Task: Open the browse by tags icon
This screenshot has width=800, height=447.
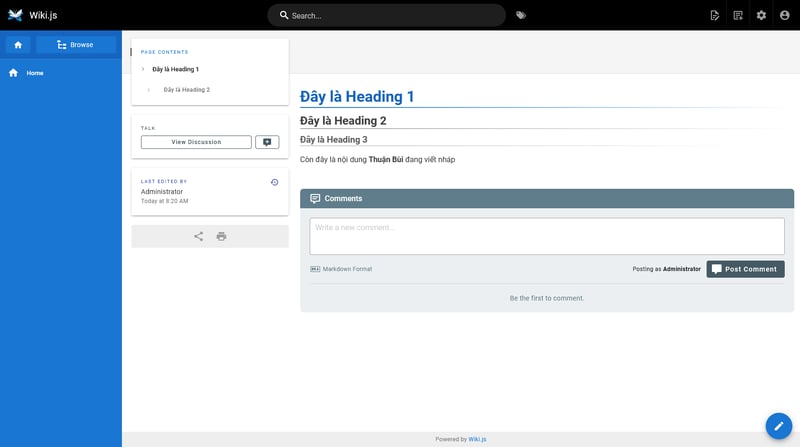Action: tap(521, 15)
